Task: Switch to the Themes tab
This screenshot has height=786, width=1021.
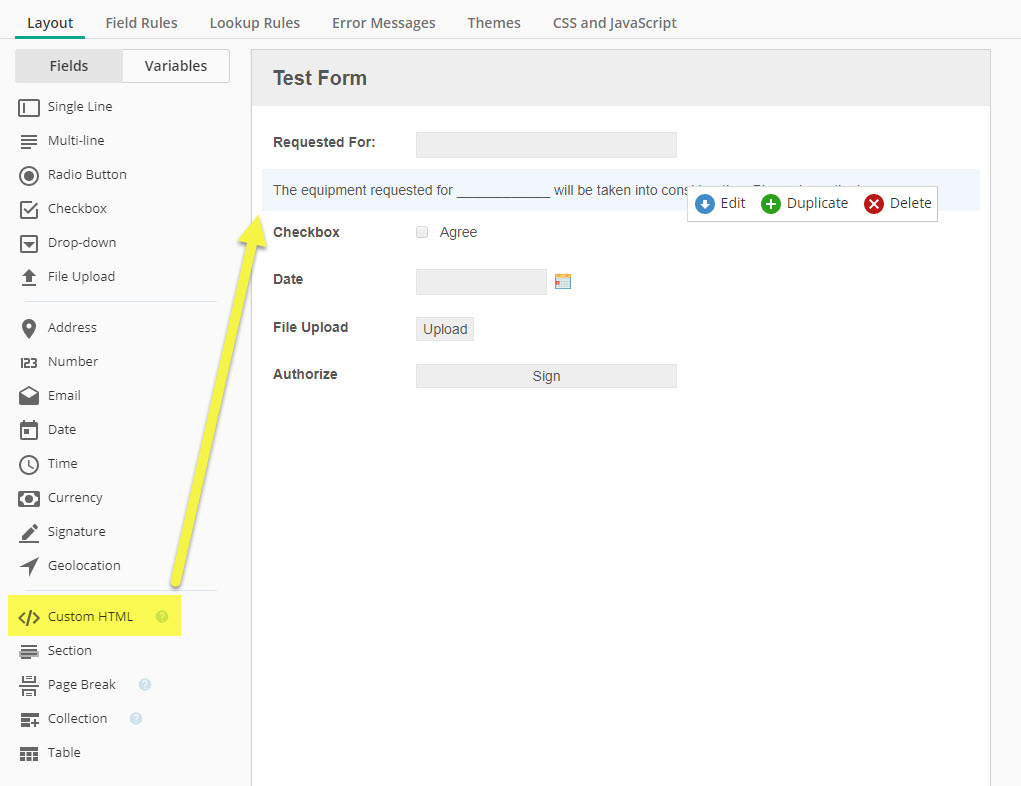Action: point(494,23)
